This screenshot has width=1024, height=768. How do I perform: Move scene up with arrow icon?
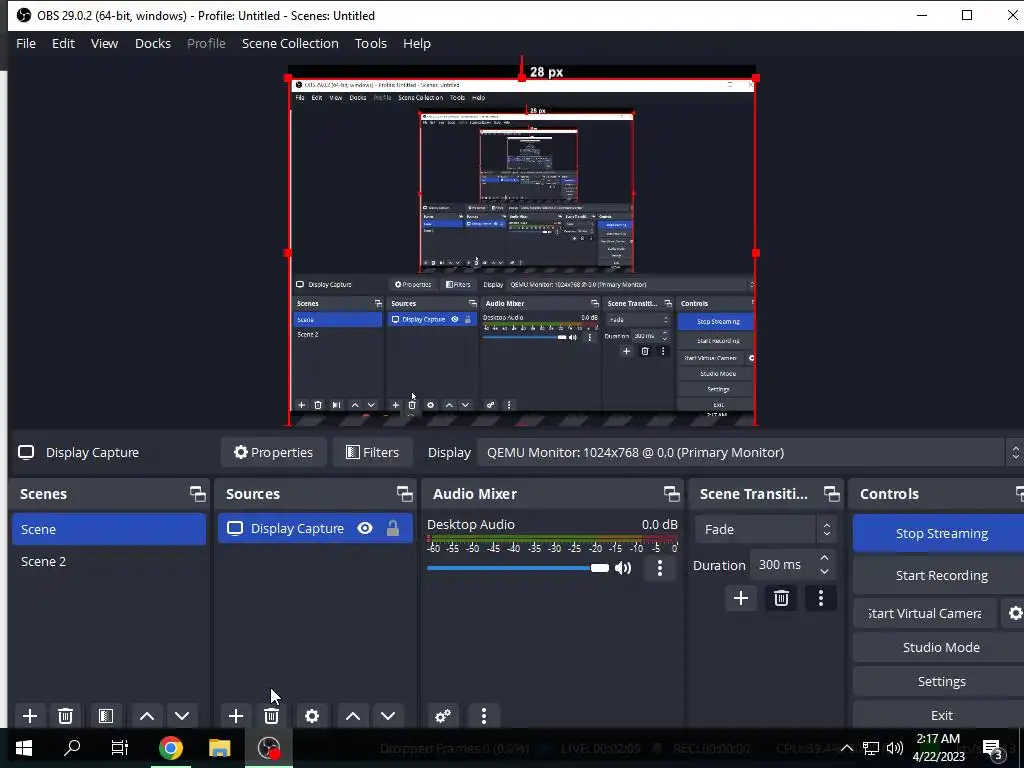tap(147, 716)
